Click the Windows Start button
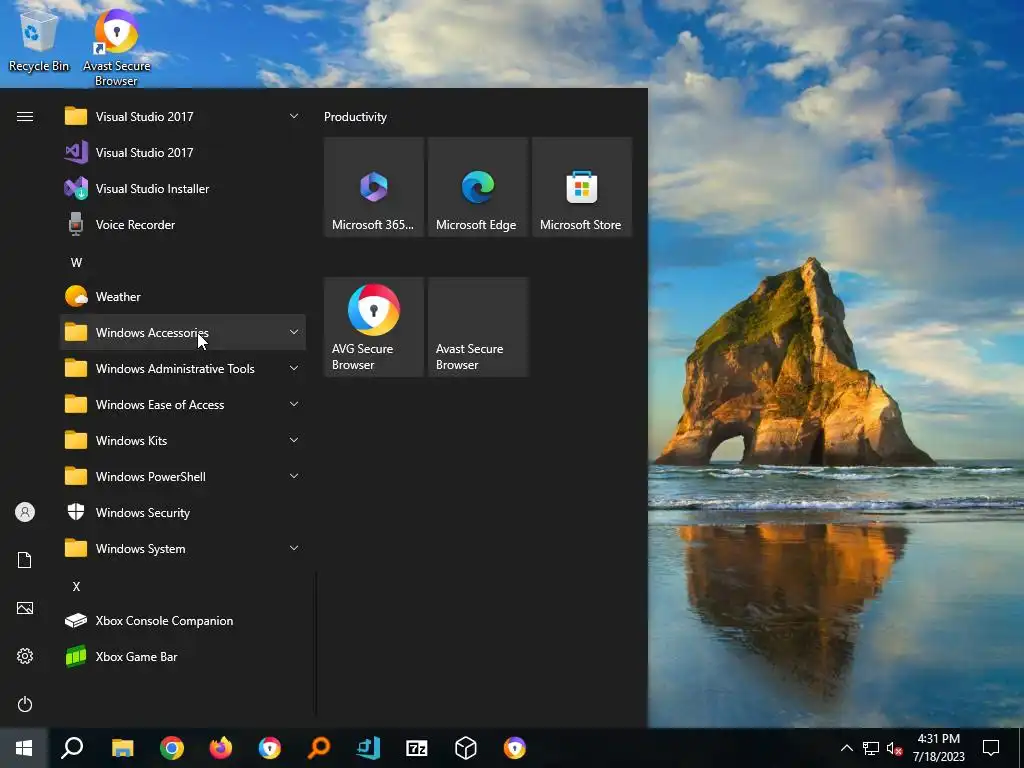The height and width of the screenshot is (768, 1024). tap(24, 748)
